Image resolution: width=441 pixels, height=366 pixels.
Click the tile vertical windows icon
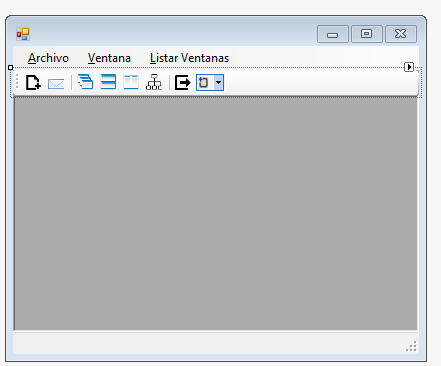(x=131, y=82)
